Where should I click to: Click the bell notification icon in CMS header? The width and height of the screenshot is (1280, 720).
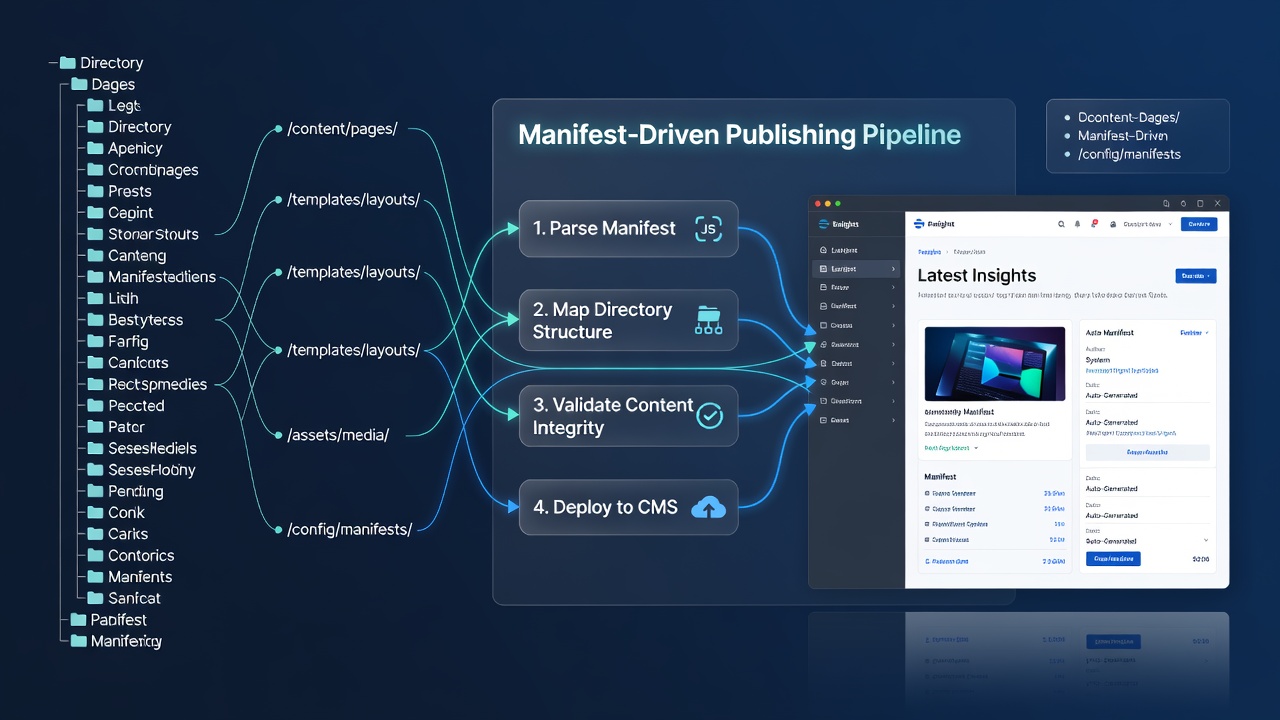tap(1077, 224)
